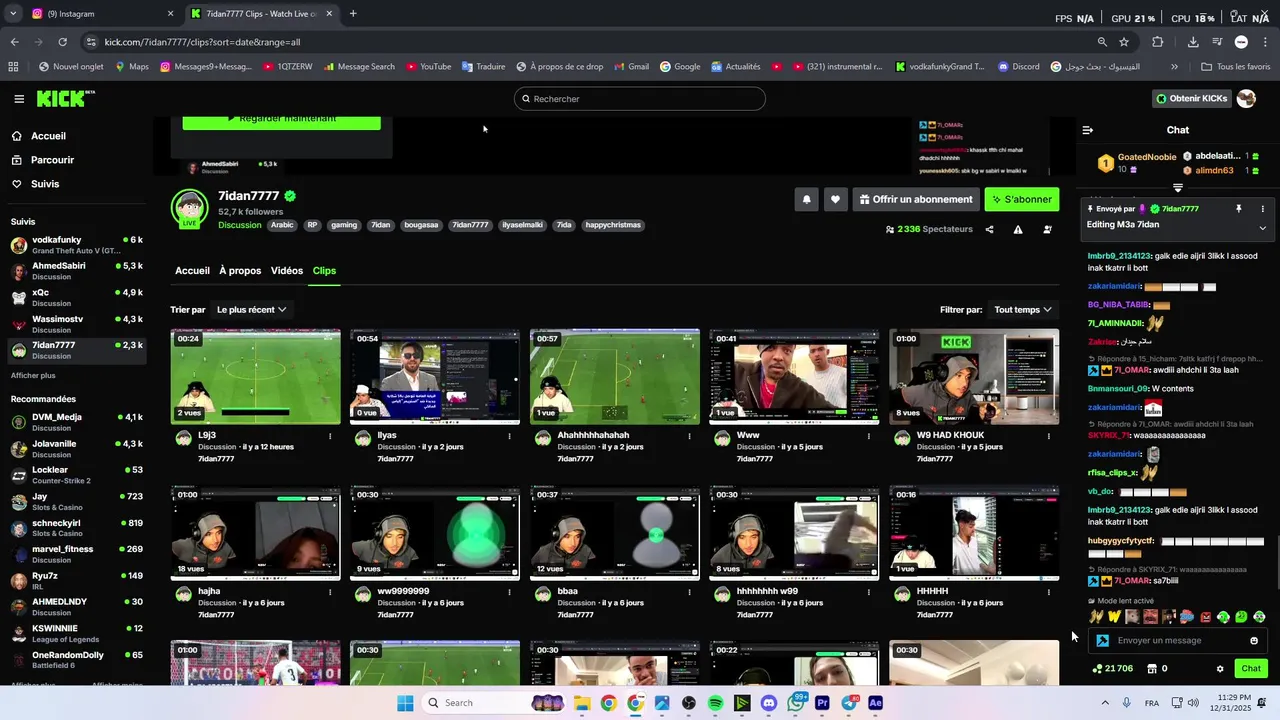Open options for clip HHHHH
Image resolution: width=1280 pixels, height=720 pixels.
pos(1049,592)
